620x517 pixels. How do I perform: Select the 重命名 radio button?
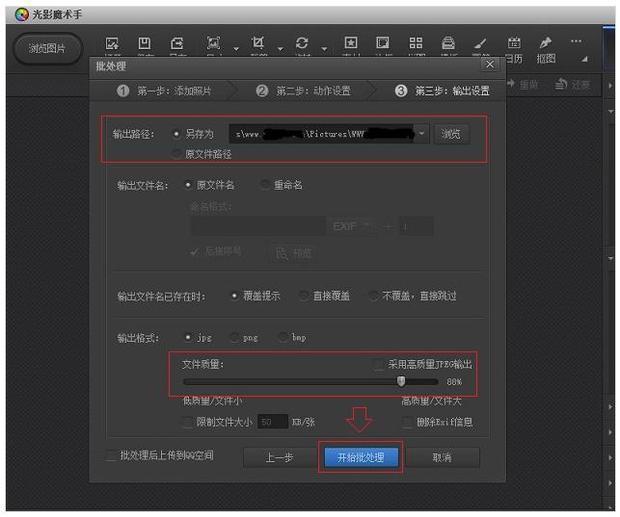(x=265, y=185)
